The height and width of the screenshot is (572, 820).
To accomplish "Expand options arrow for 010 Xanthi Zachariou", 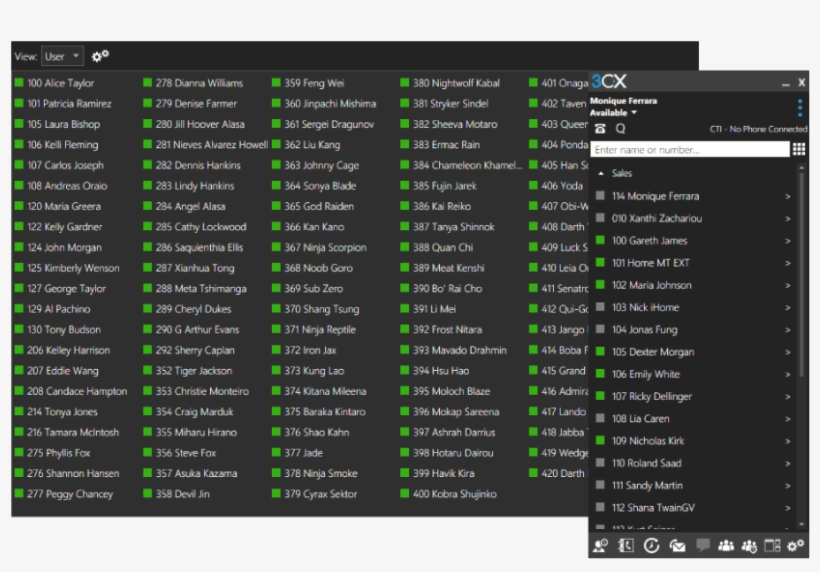I will click(x=788, y=219).
